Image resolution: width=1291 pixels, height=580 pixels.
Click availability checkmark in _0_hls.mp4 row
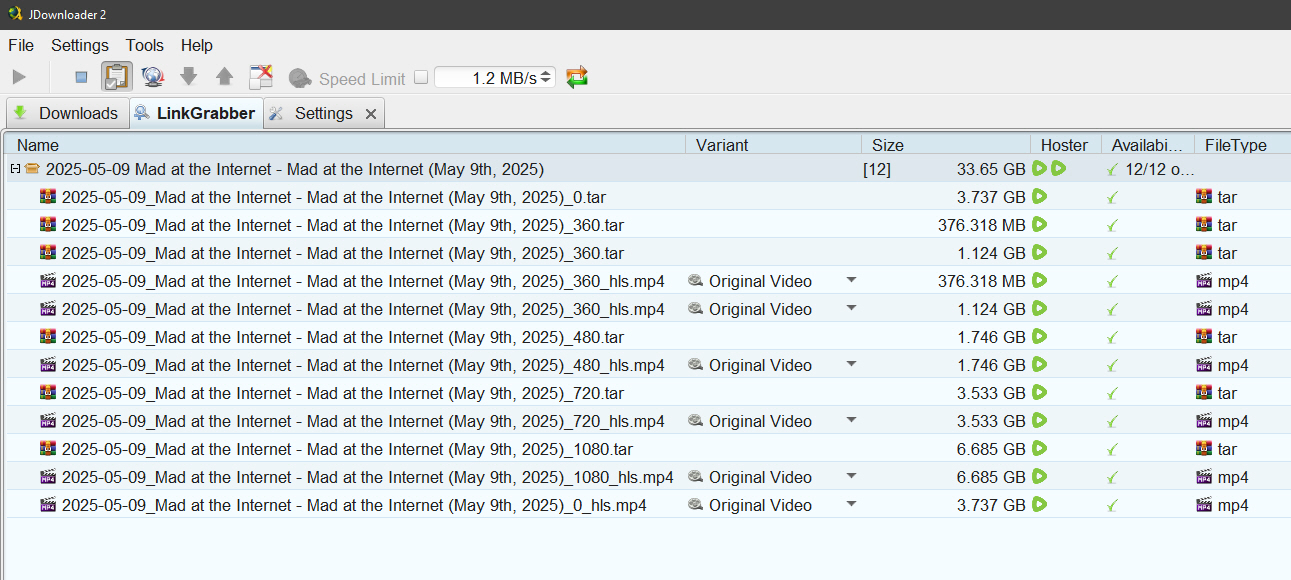pyautogui.click(x=1112, y=505)
